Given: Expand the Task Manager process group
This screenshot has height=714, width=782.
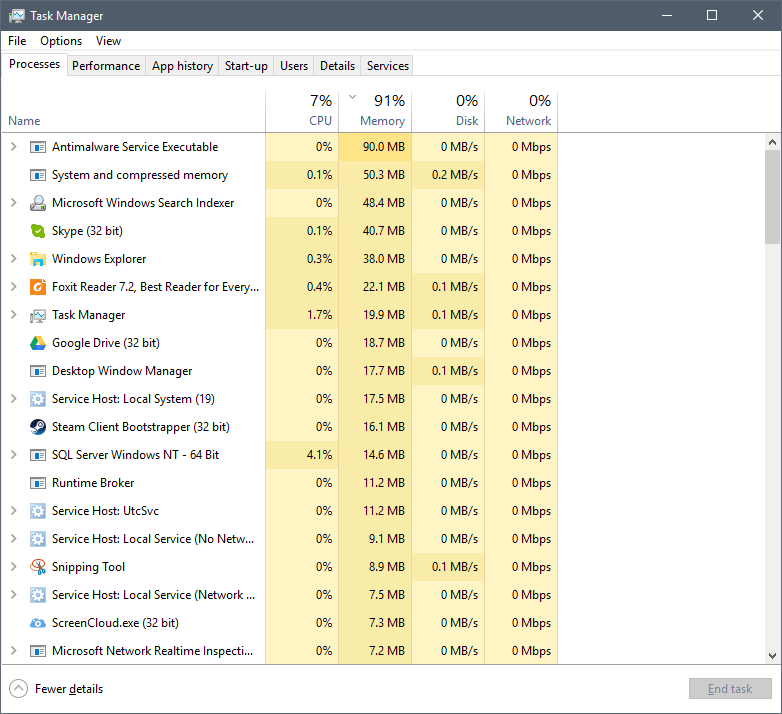Looking at the screenshot, I should coord(14,315).
